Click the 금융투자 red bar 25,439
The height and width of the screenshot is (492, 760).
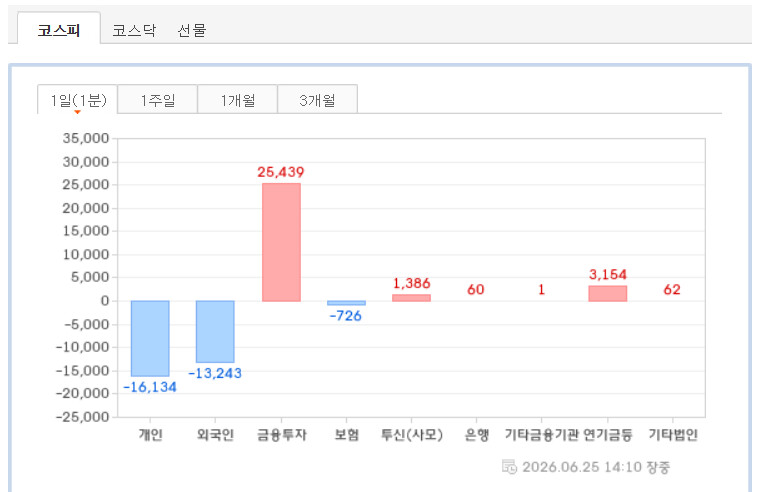(x=281, y=242)
